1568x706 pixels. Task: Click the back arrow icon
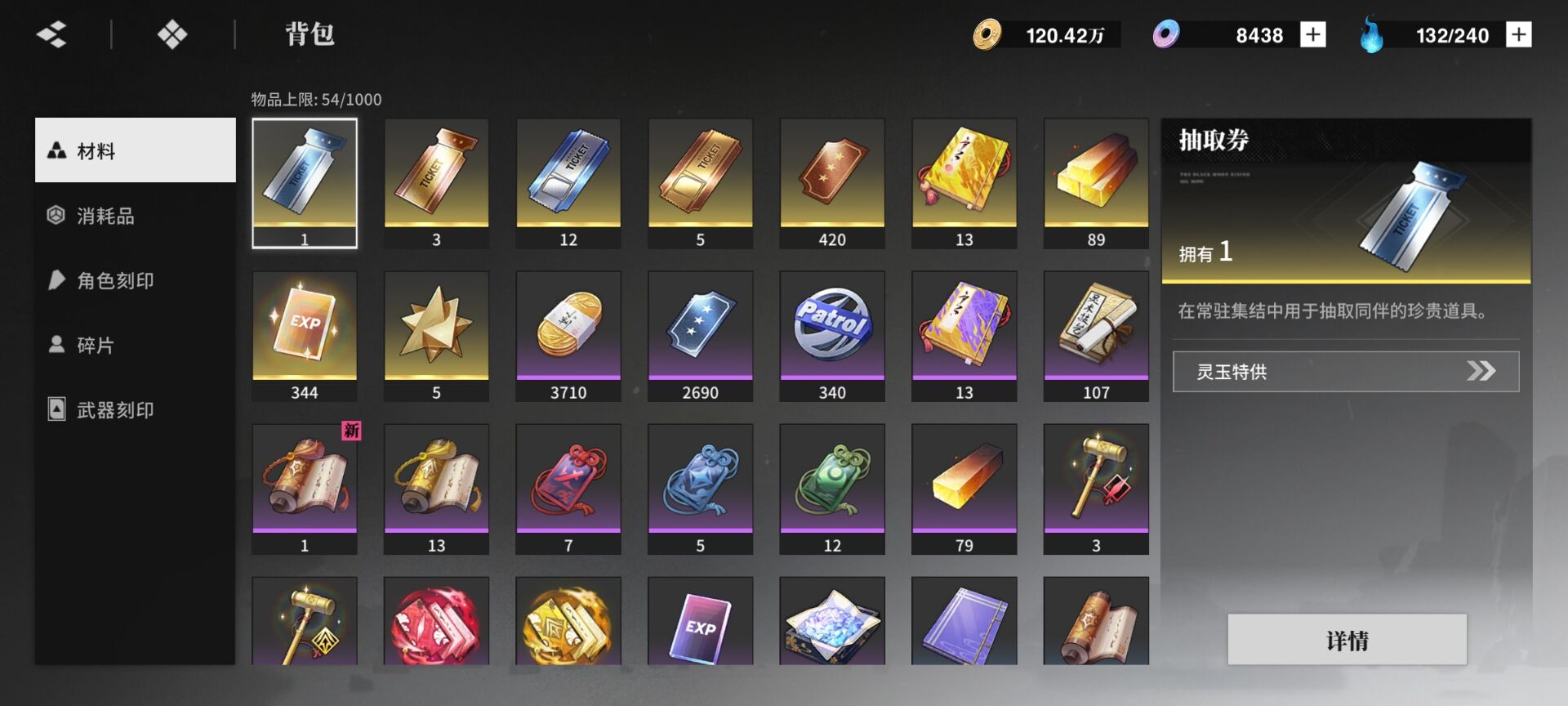point(51,34)
